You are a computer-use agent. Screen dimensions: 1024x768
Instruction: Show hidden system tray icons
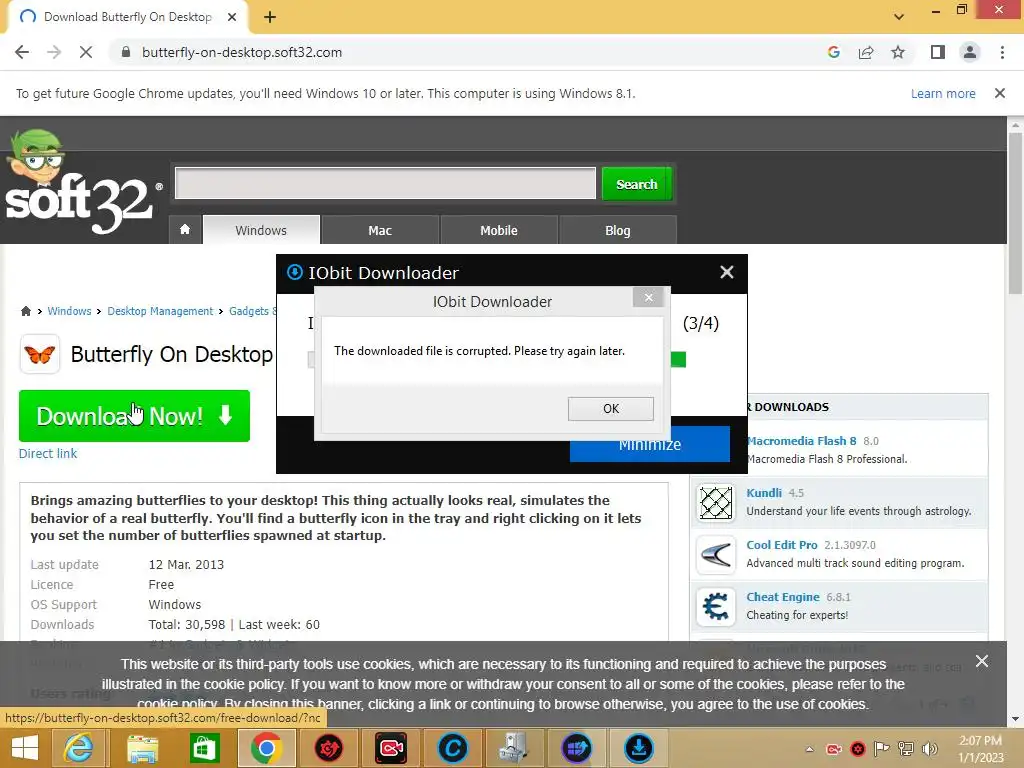tap(810, 749)
